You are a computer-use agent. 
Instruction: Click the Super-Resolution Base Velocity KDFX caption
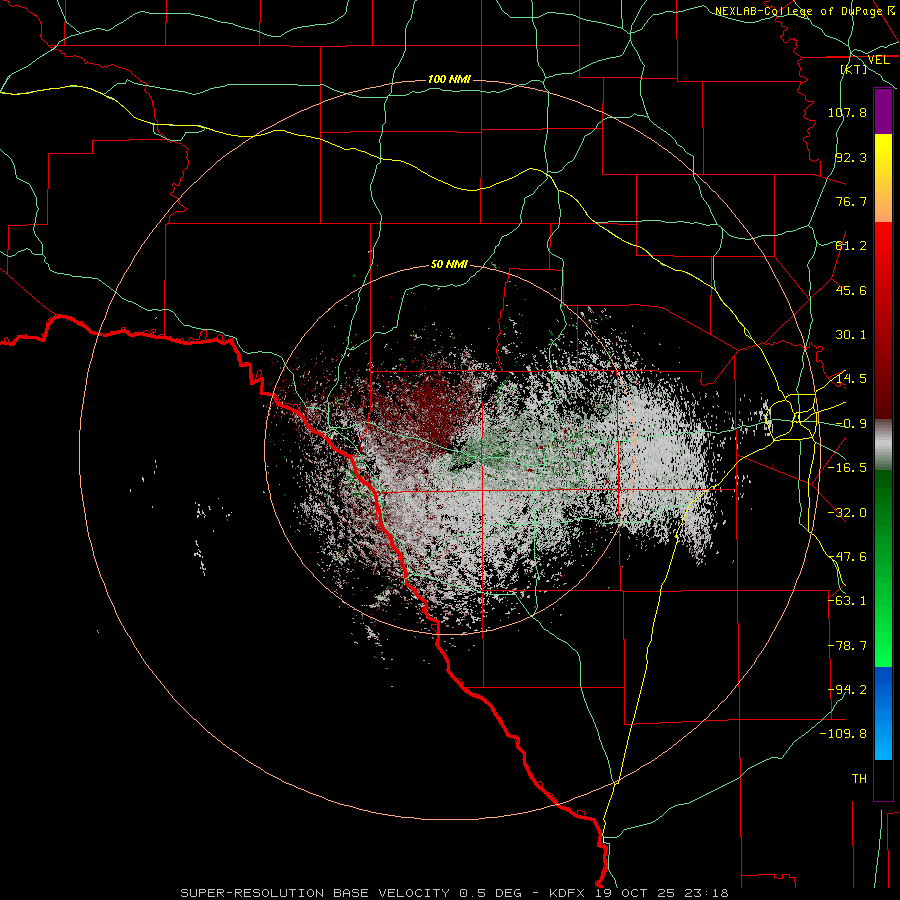[454, 893]
